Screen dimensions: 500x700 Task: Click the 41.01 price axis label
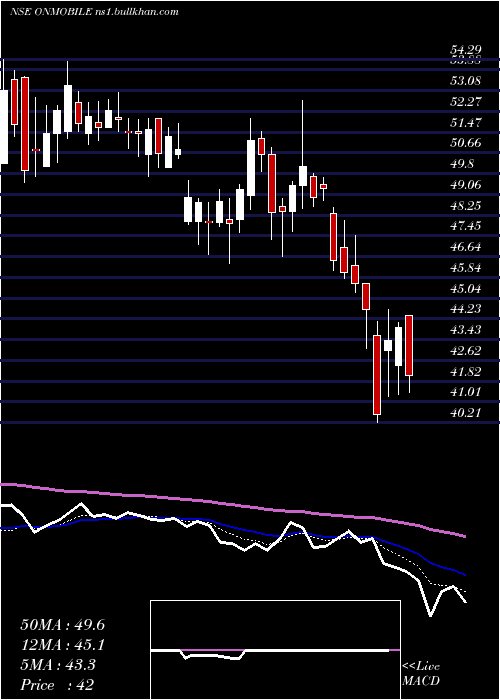coord(465,392)
